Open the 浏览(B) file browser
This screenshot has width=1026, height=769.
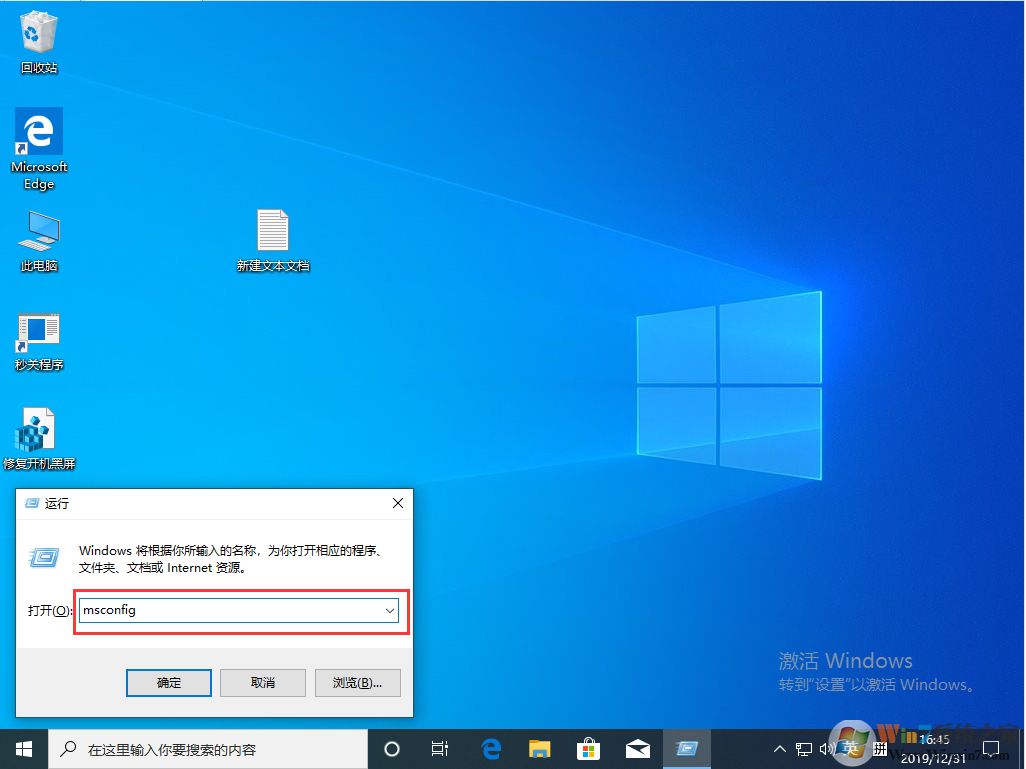tap(357, 682)
